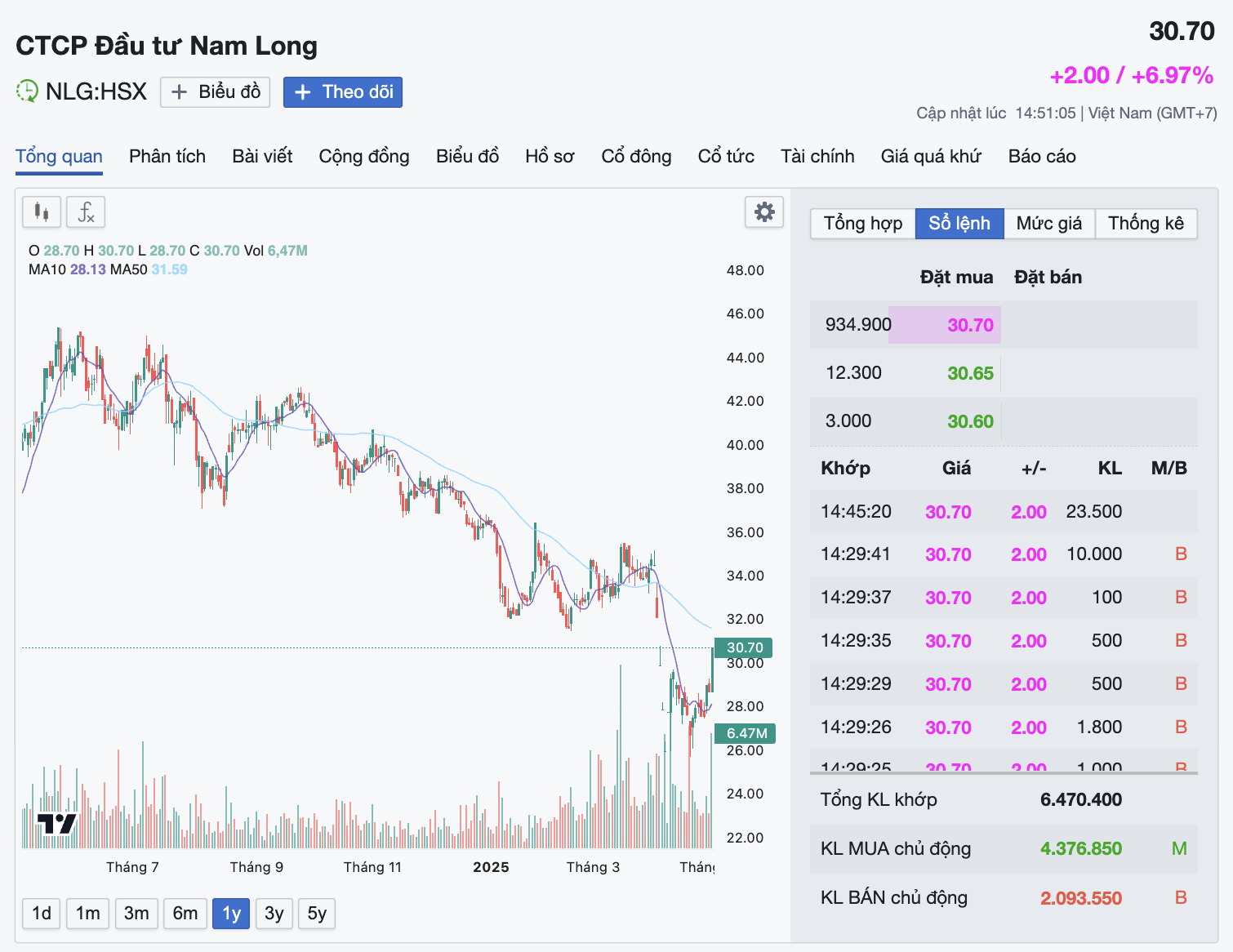Click the CTCP Đầu tư Nam Long title
Viewport: 1233px width, 952px height.
point(167,46)
